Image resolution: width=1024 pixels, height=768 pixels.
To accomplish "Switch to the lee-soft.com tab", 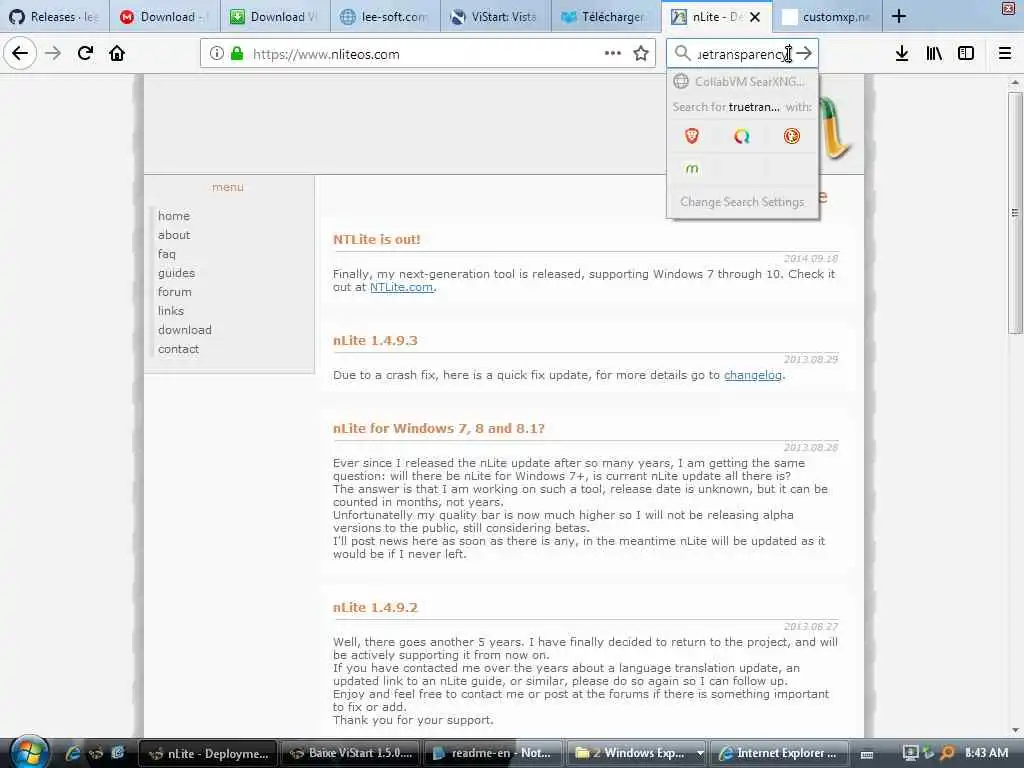I will click(384, 16).
